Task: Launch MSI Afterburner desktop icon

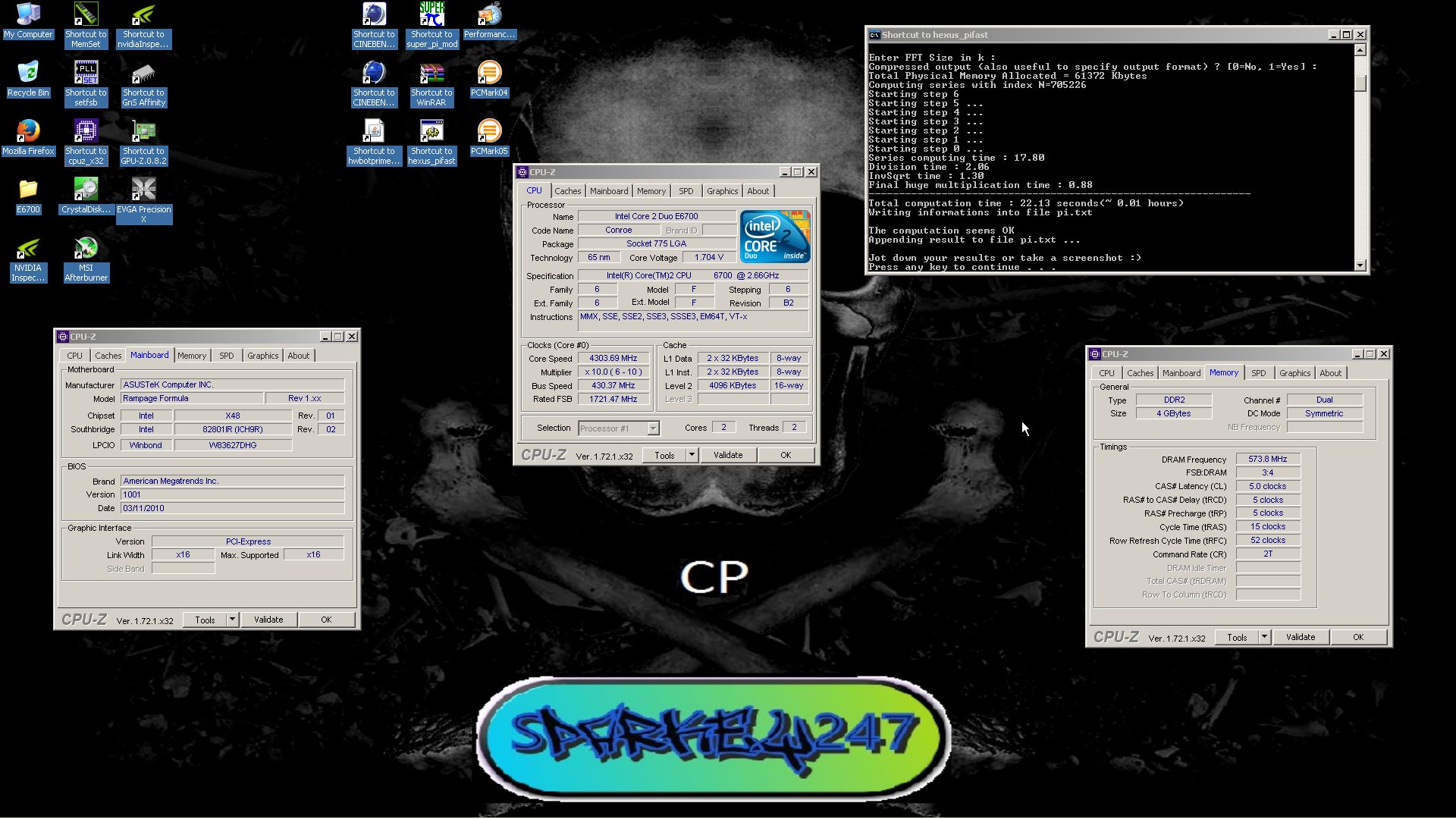Action: coord(86,259)
